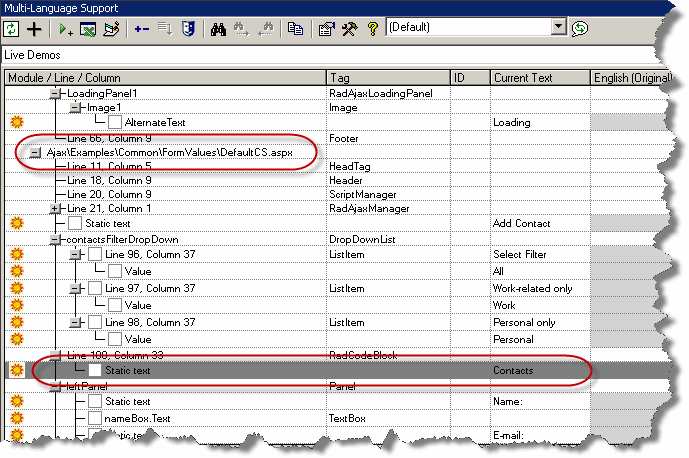
Task: Toggle the checkbox for Line 96, Column 37
Action: [94, 255]
